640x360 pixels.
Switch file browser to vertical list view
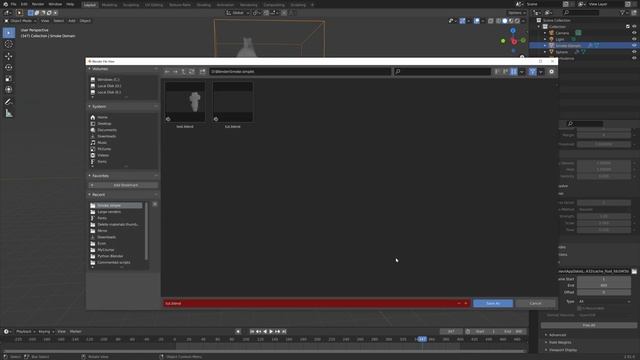pyautogui.click(x=497, y=72)
